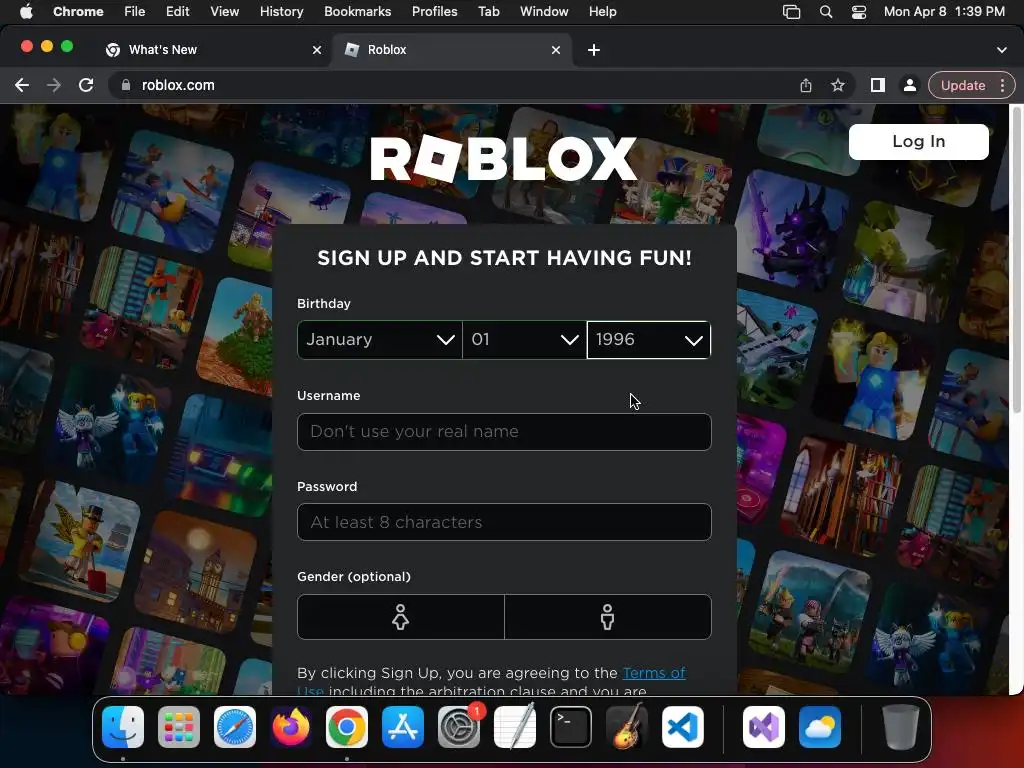Viewport: 1024px width, 768px height.
Task: Open System Settings from the dock
Action: (x=459, y=727)
